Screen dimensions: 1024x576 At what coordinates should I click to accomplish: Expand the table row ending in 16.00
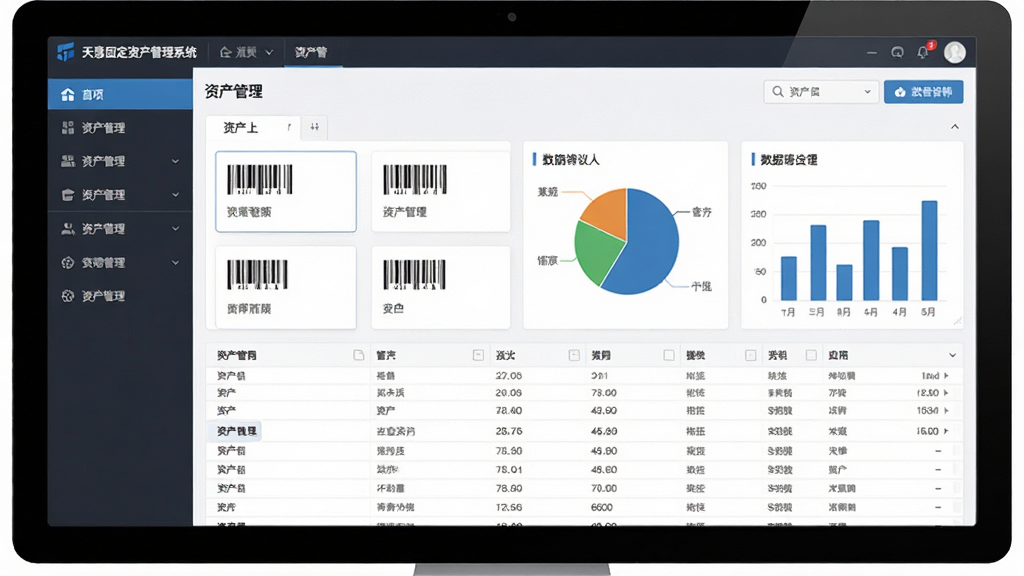pos(946,431)
